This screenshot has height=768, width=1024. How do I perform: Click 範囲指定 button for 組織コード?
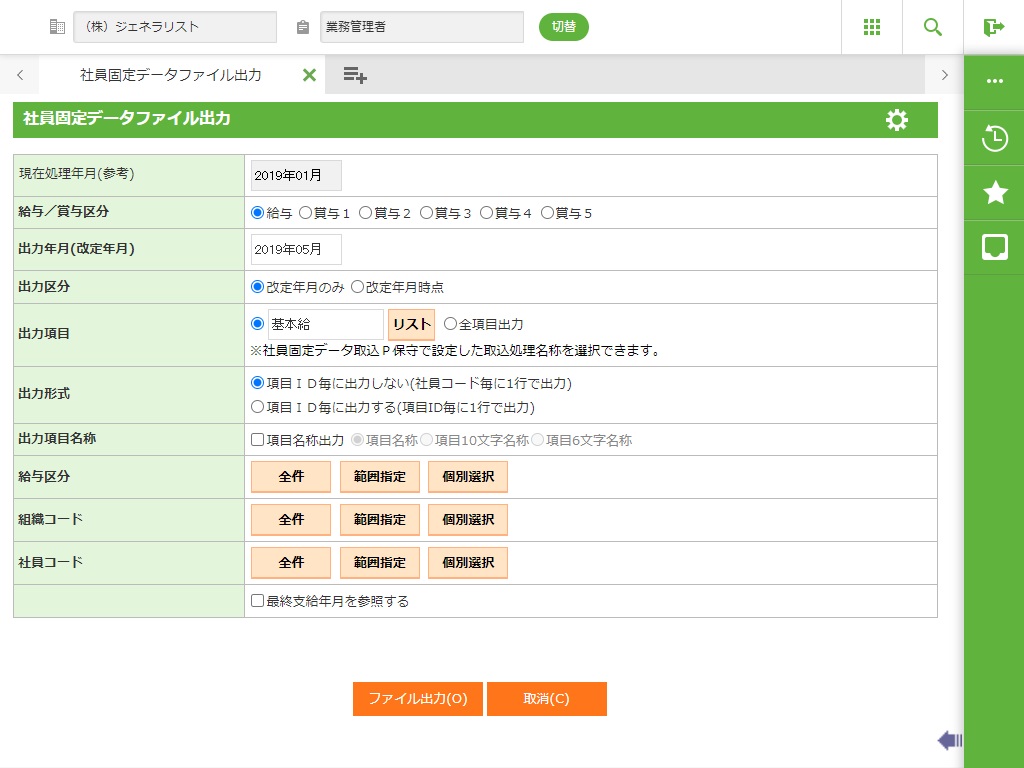pyautogui.click(x=379, y=520)
